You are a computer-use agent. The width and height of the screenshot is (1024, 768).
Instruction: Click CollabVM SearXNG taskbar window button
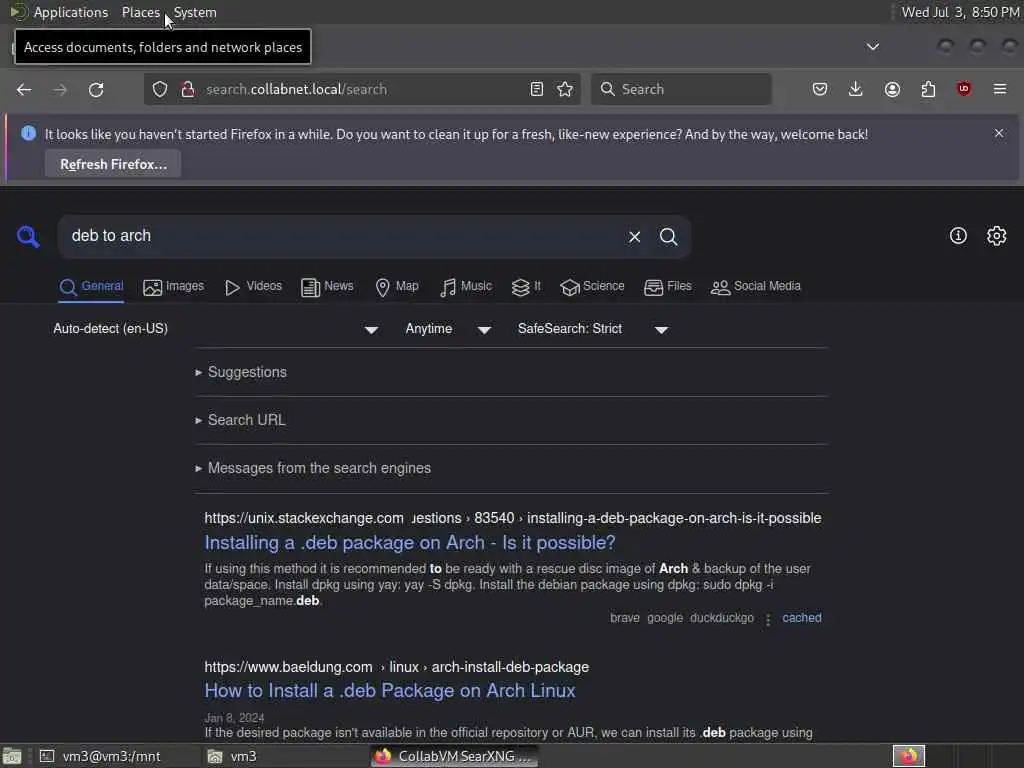pyautogui.click(x=455, y=756)
